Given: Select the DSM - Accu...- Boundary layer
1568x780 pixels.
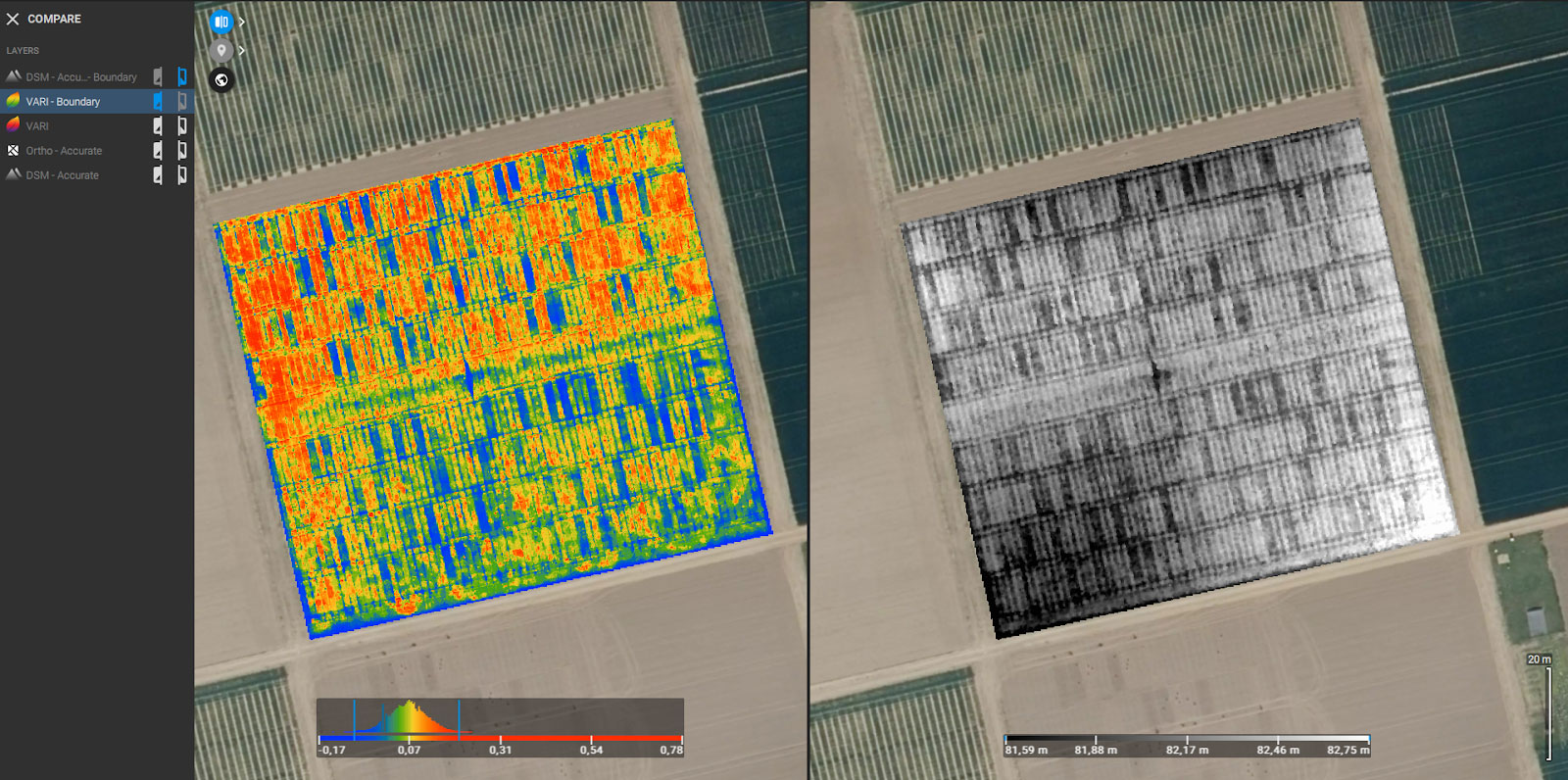Looking at the screenshot, I should pos(81,77).
